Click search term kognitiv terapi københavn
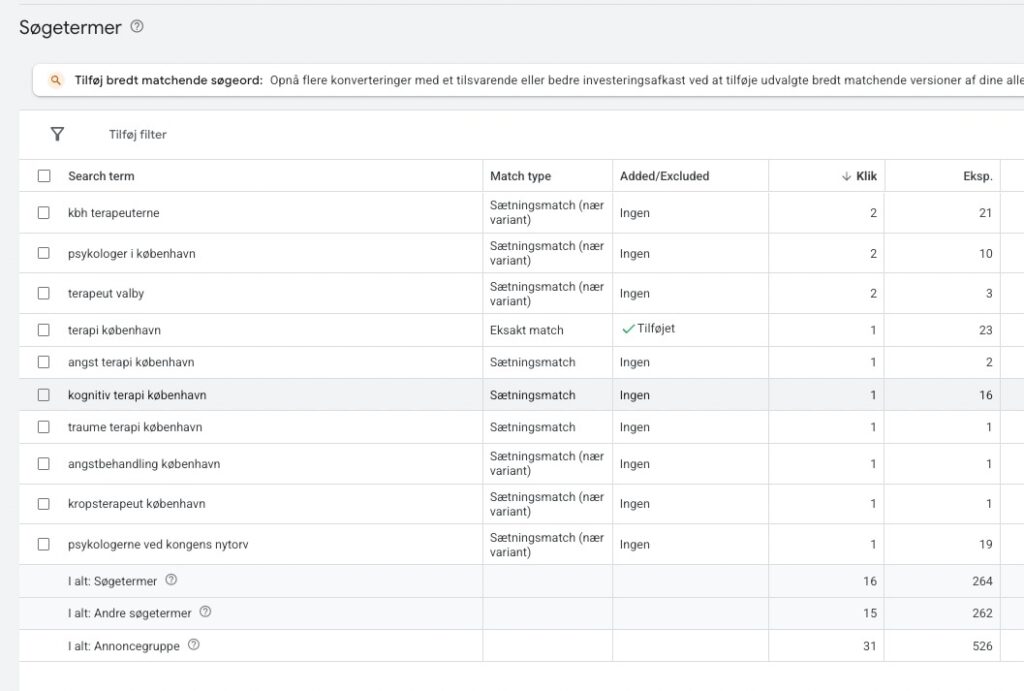Screen dimensions: 1024x691 137,395
